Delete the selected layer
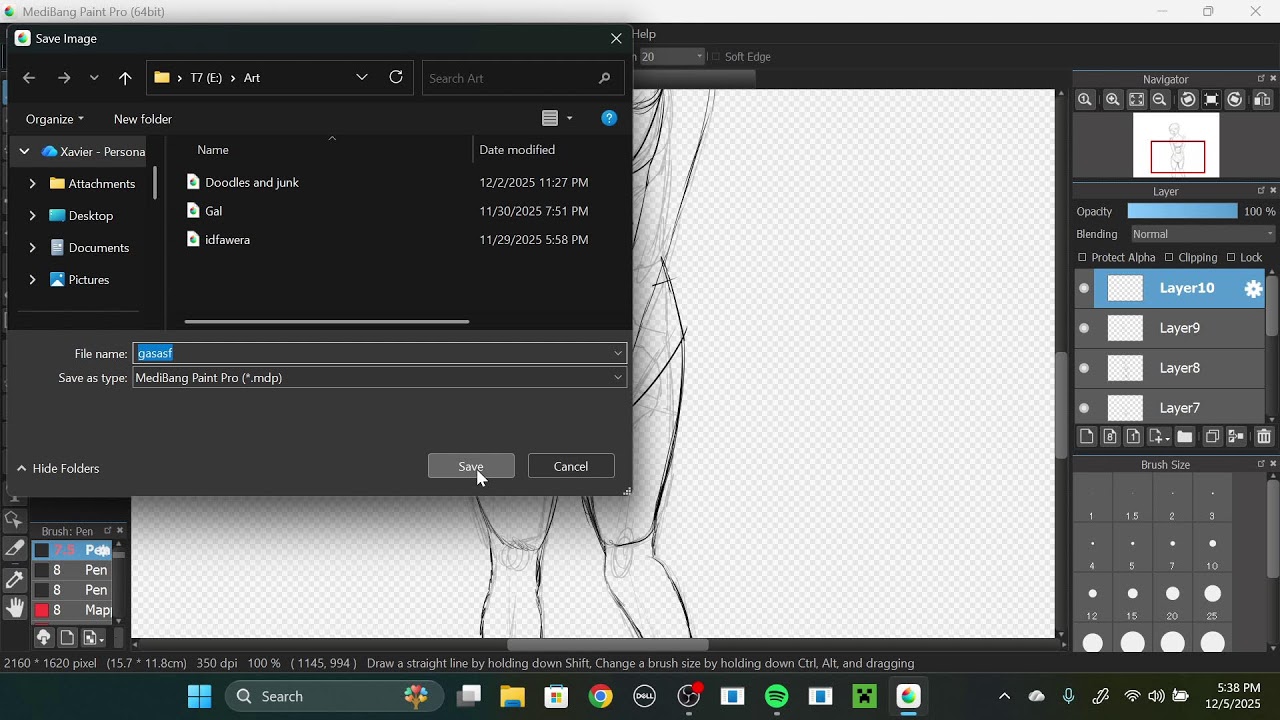Viewport: 1280px width, 720px height. [1264, 437]
